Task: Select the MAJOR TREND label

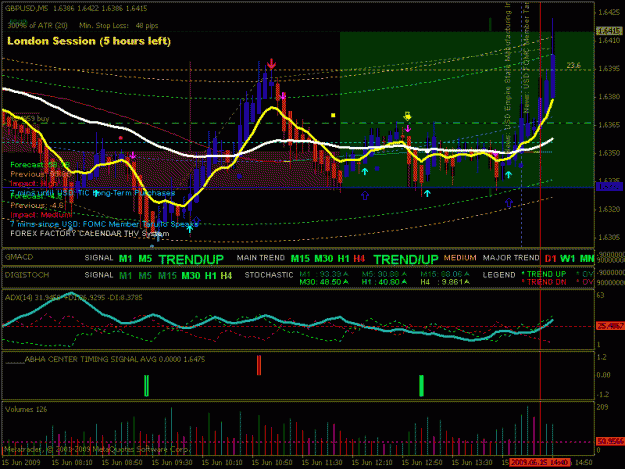Action: (511, 258)
